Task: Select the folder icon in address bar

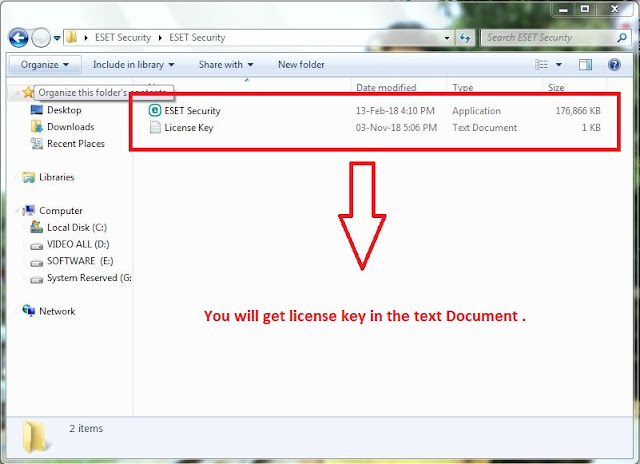Action: pos(71,38)
